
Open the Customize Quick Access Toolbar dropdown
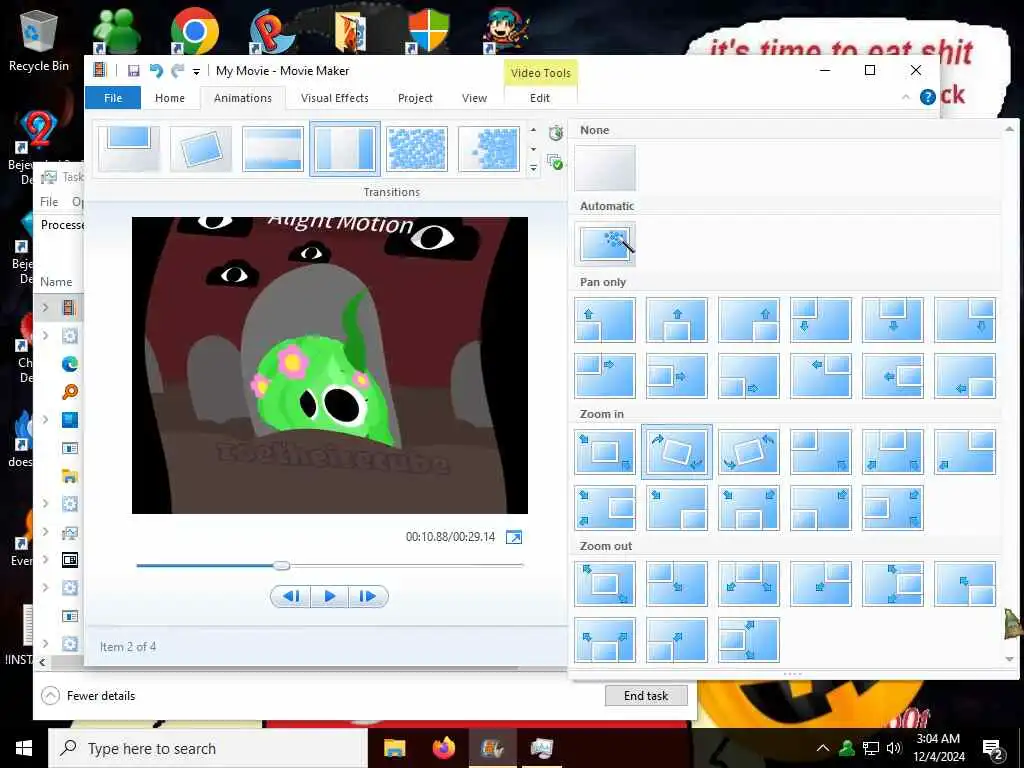point(196,72)
